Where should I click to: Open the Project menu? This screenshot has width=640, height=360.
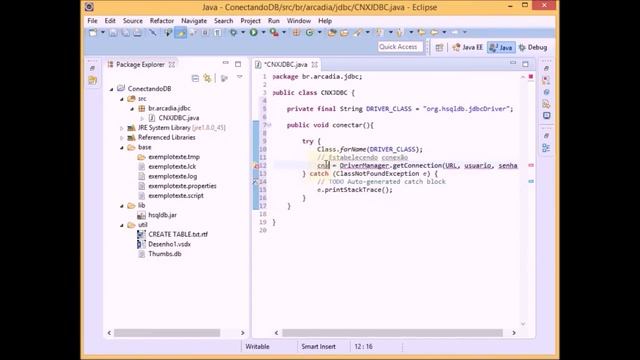coord(250,21)
